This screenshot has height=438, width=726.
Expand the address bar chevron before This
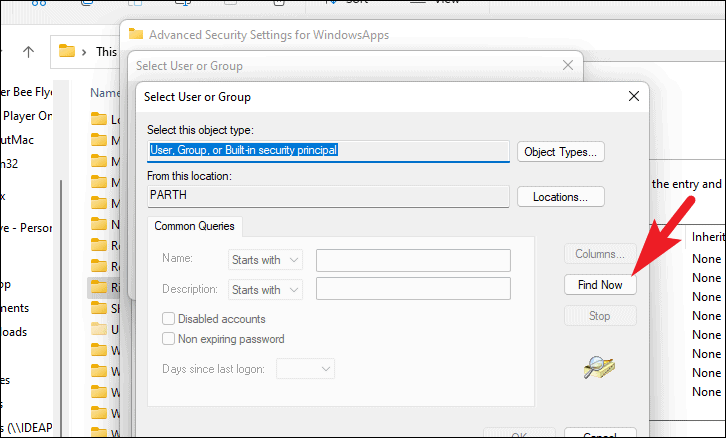(84, 52)
